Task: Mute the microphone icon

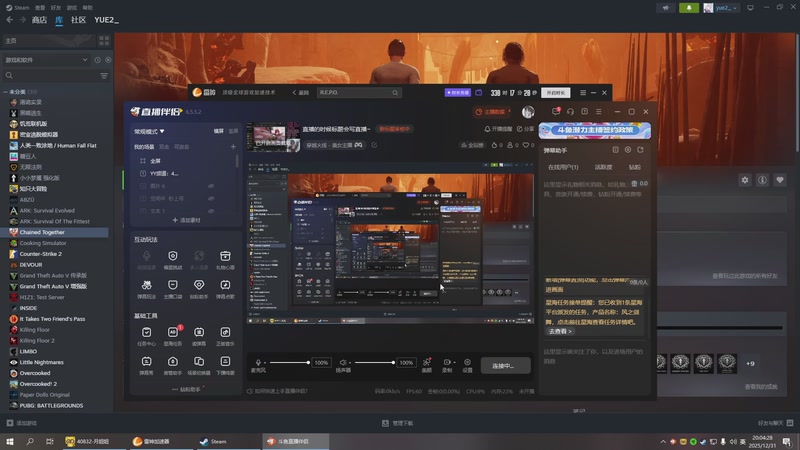Action: [258, 362]
